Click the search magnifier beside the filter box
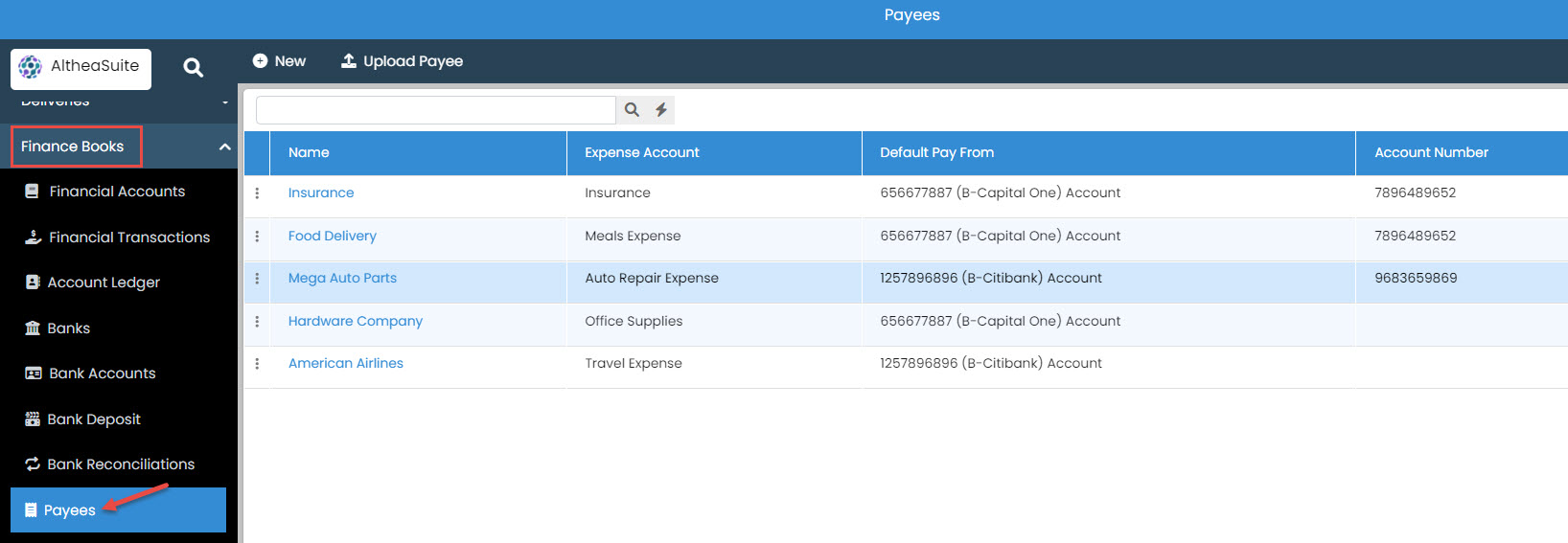The height and width of the screenshot is (543, 1568). tap(632, 110)
